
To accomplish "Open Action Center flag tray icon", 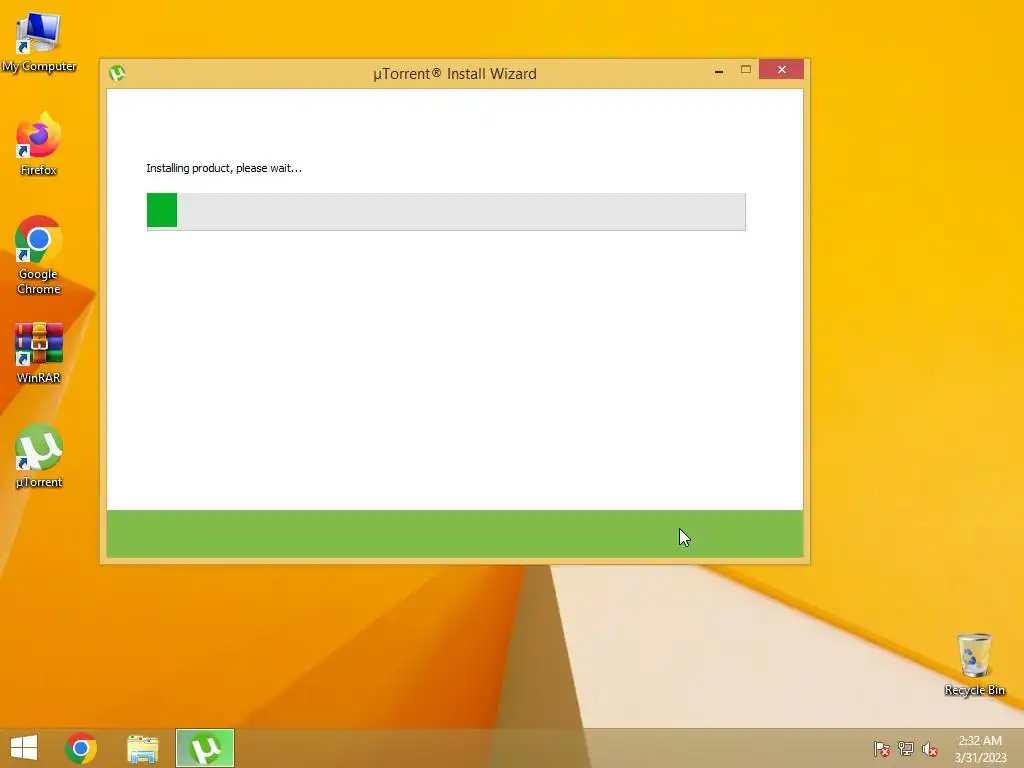I will click(x=882, y=749).
